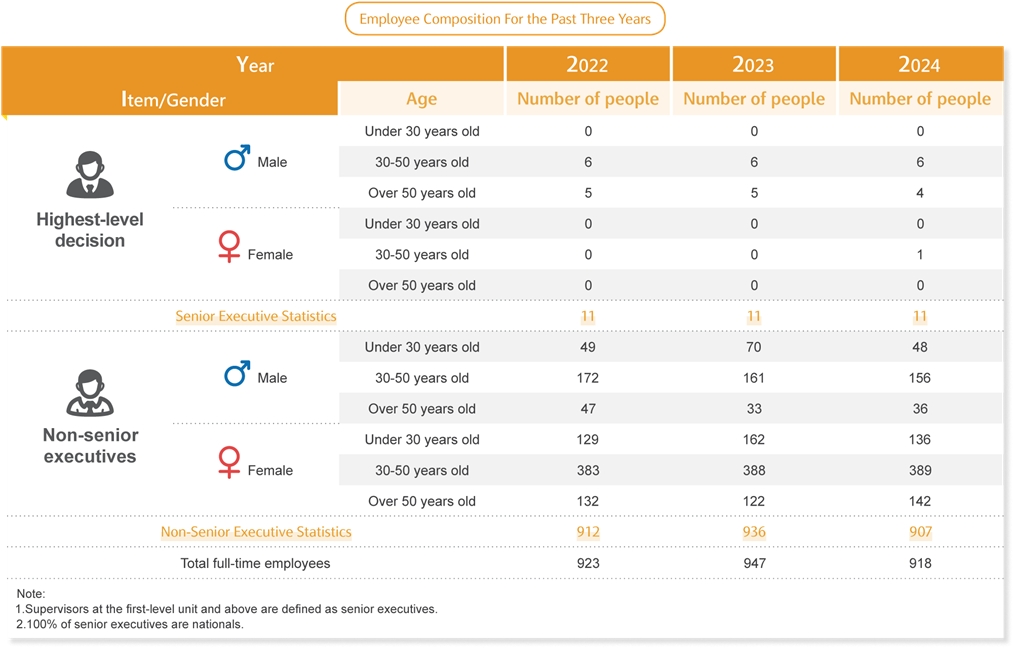Click the 2024 total value 918
1013x648 pixels.
pos(919,563)
